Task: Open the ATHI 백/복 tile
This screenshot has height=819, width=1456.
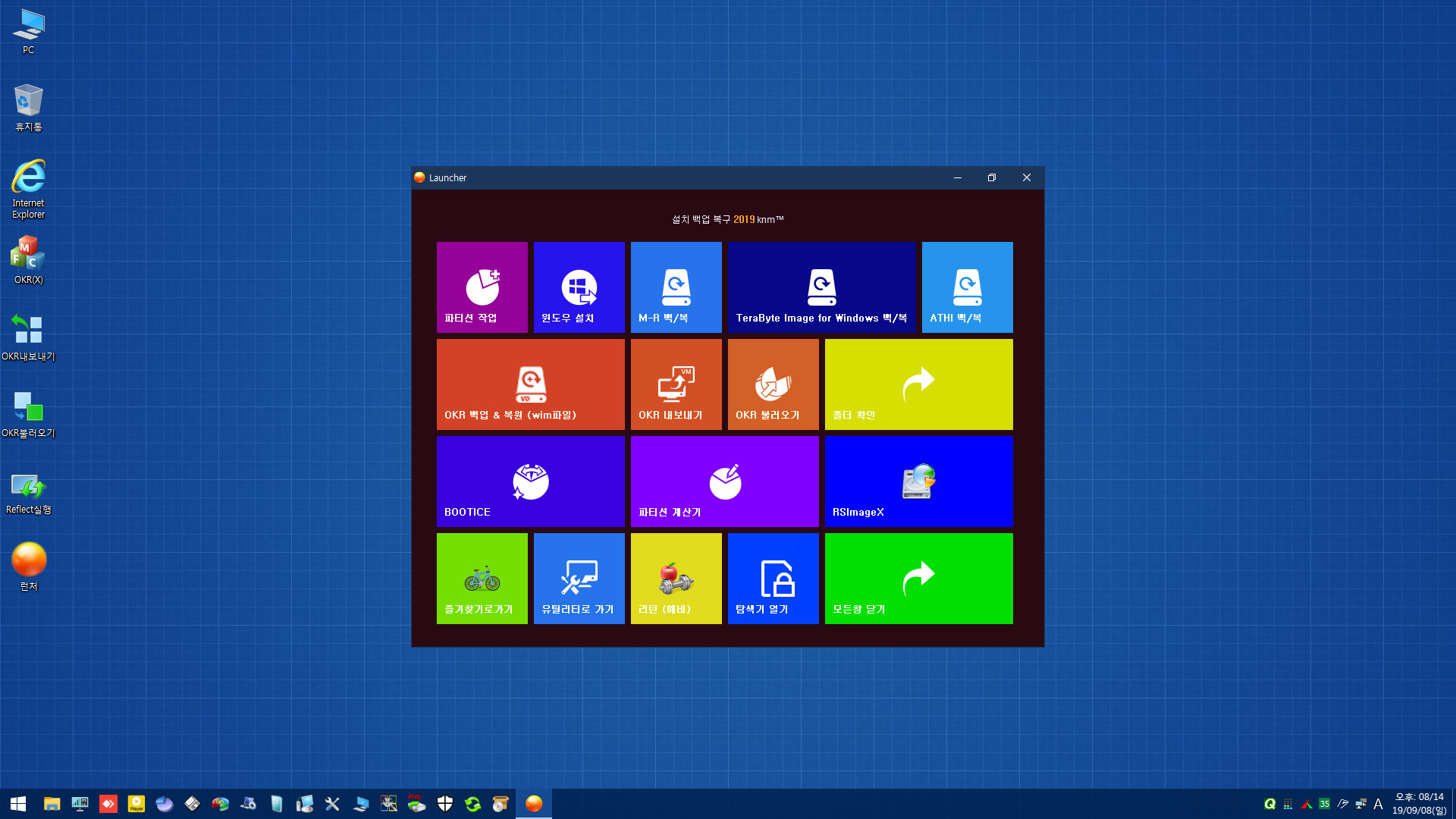Action: pos(967,287)
